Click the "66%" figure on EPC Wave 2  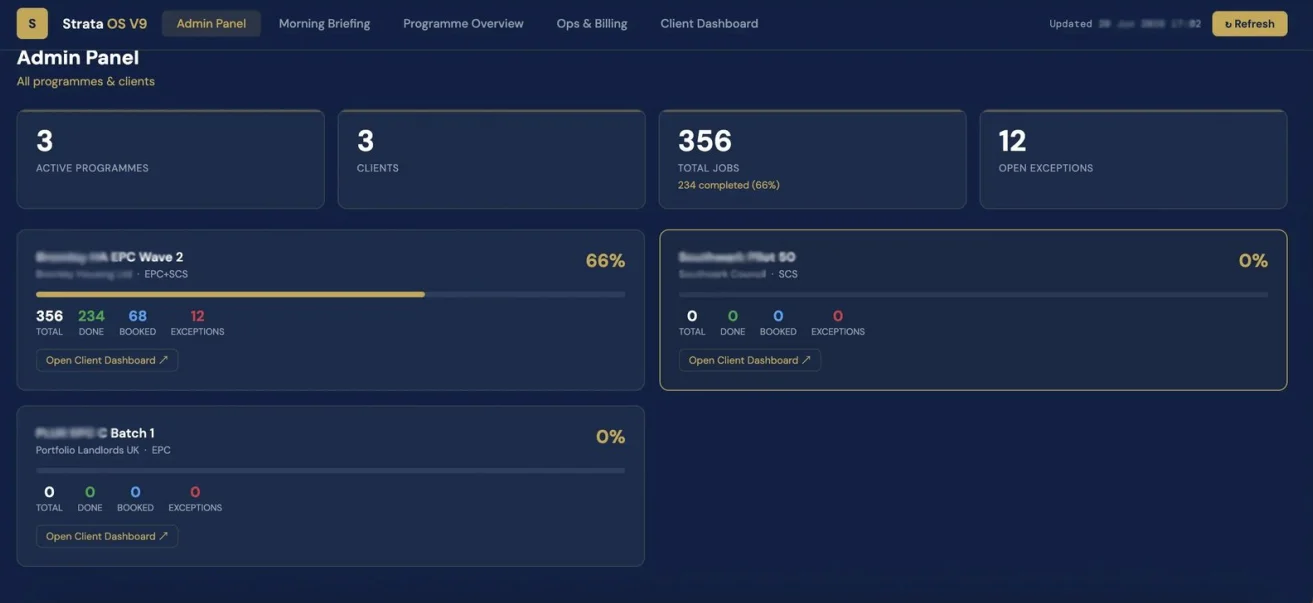tap(605, 261)
